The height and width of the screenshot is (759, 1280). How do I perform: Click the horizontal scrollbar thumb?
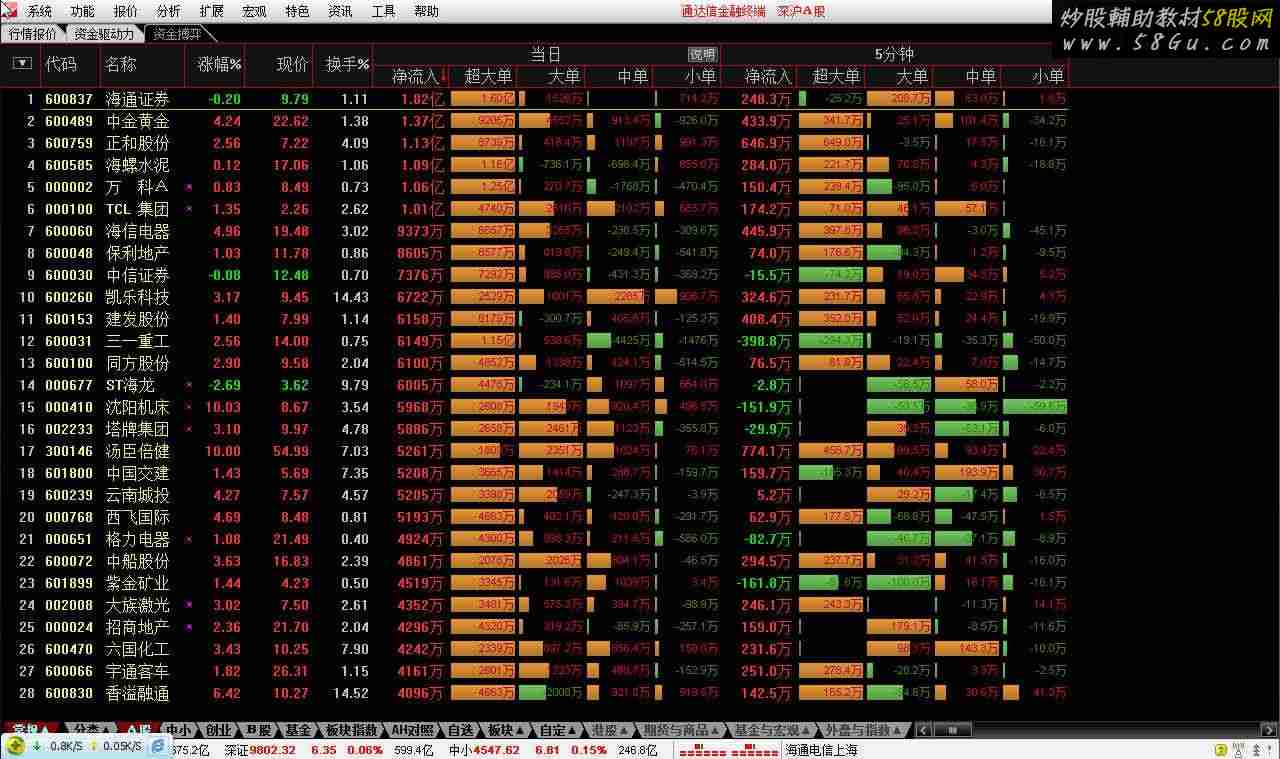click(x=952, y=730)
